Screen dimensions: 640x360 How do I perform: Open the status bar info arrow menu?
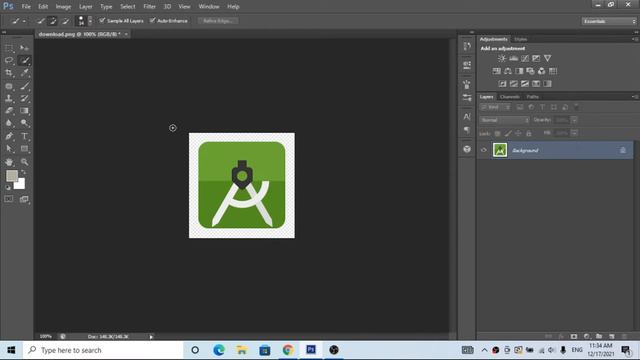(151, 337)
